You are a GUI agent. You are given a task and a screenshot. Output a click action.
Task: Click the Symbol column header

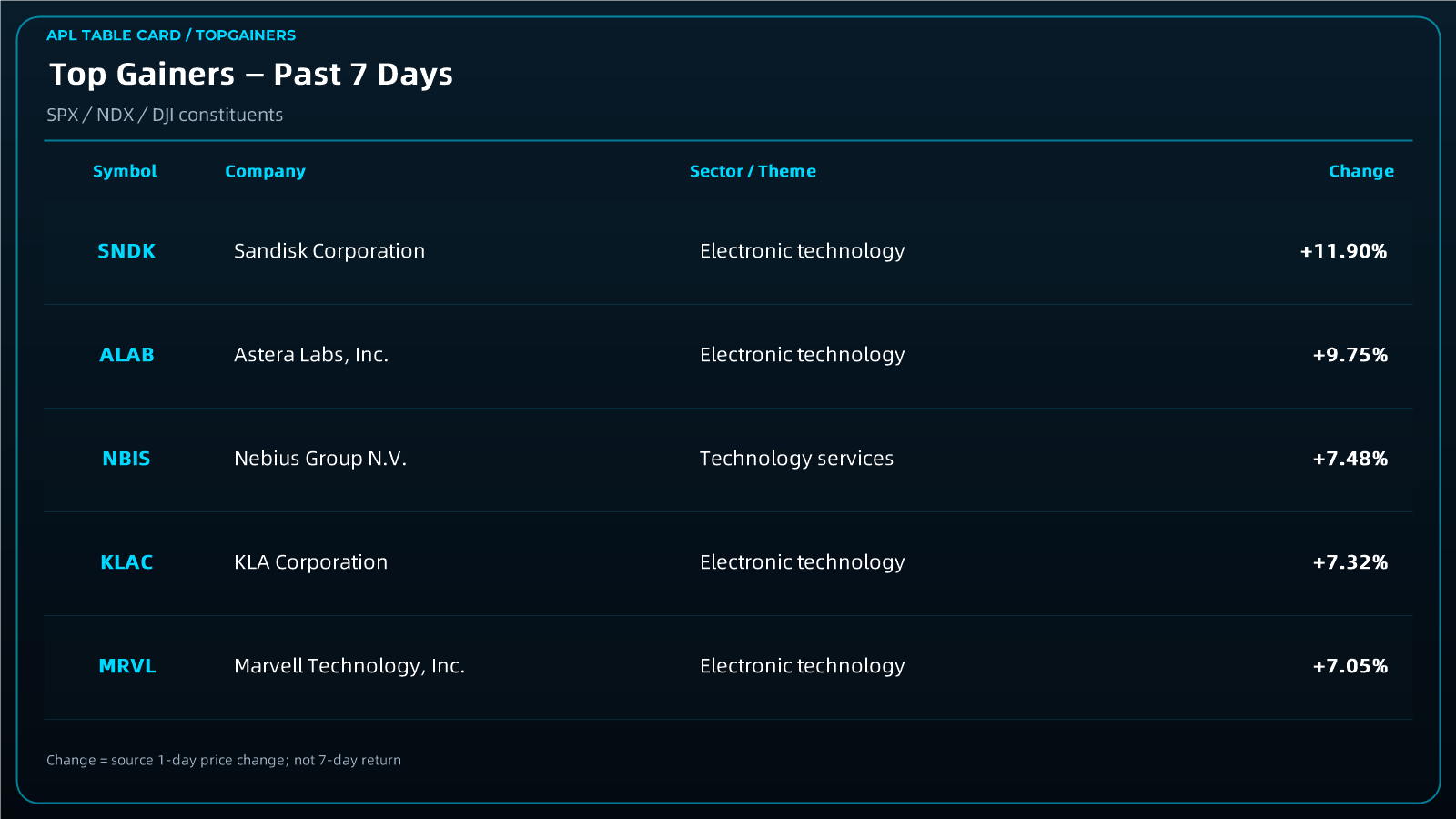click(125, 171)
